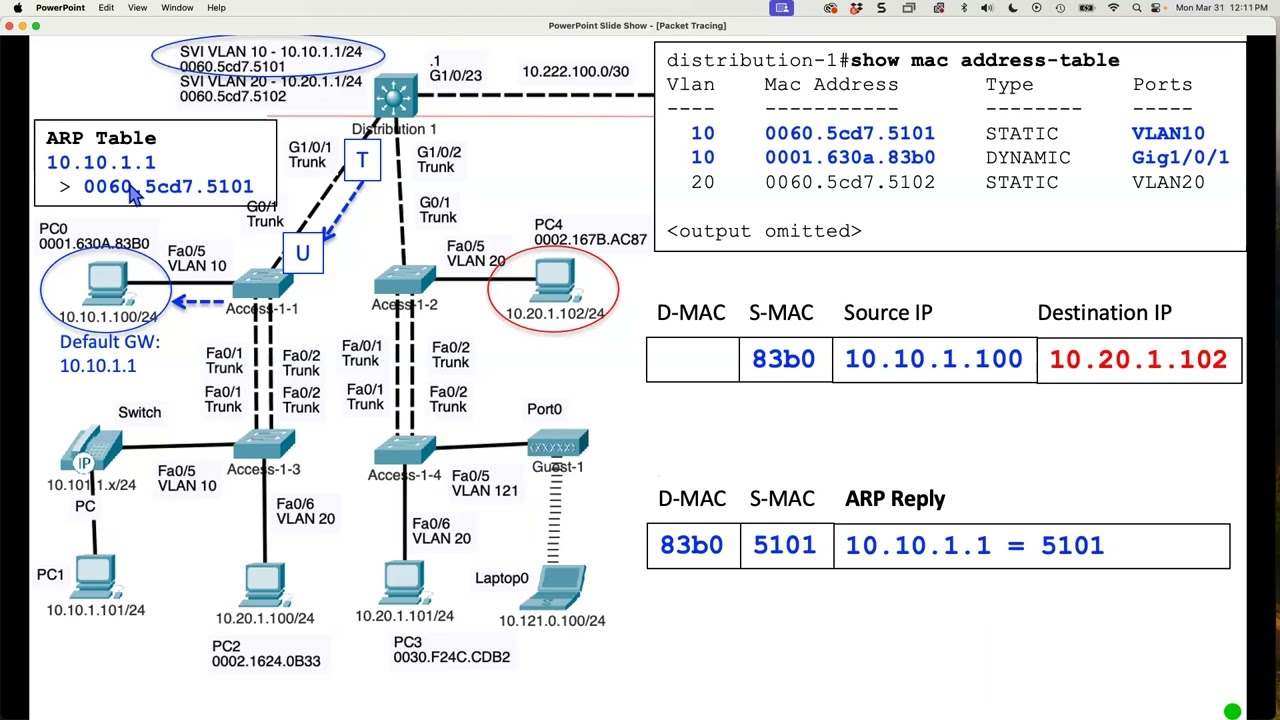The width and height of the screenshot is (1280, 720).
Task: Click the Bluetooth menu bar icon
Action: [964, 8]
